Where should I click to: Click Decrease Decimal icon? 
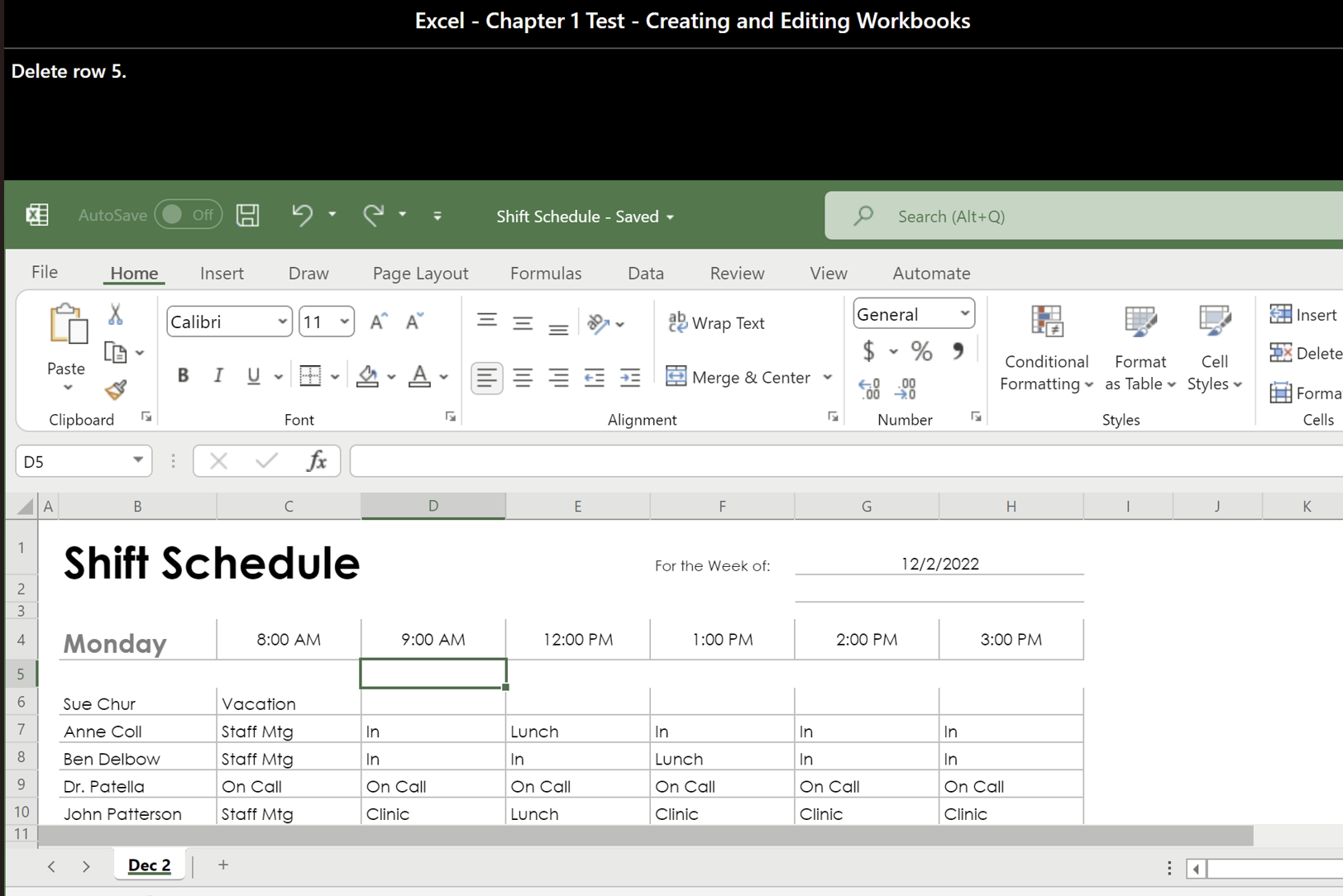click(x=906, y=388)
